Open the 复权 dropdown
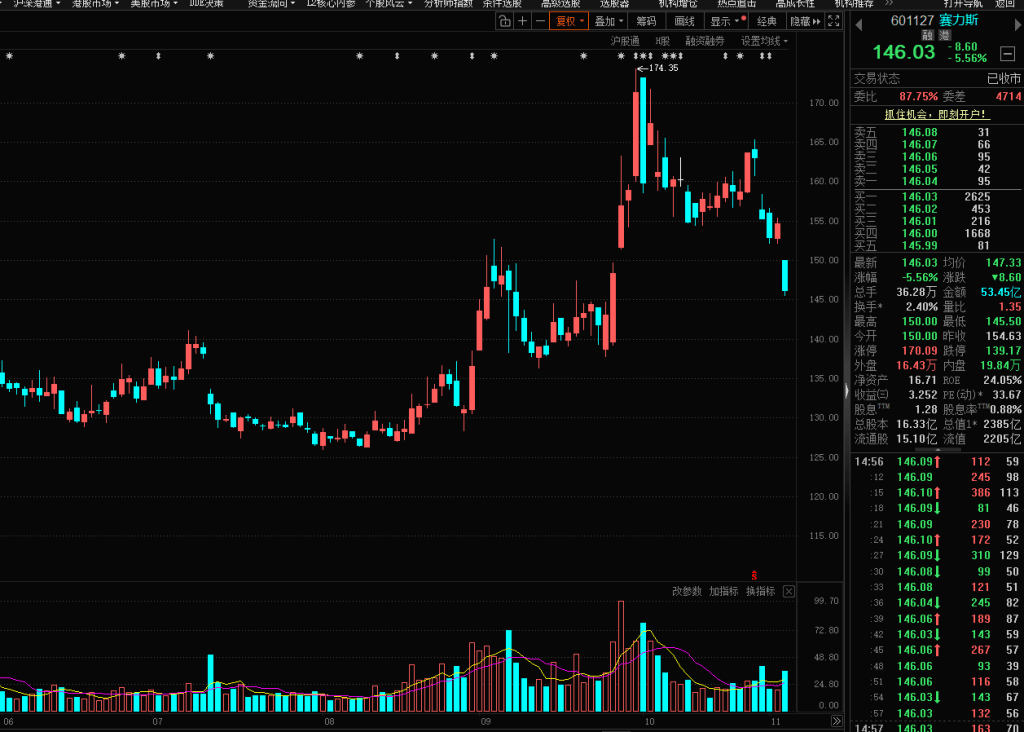 pos(569,21)
